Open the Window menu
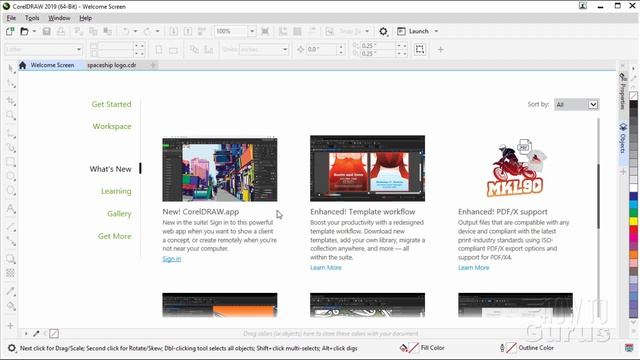The image size is (640, 360). (x=59, y=18)
